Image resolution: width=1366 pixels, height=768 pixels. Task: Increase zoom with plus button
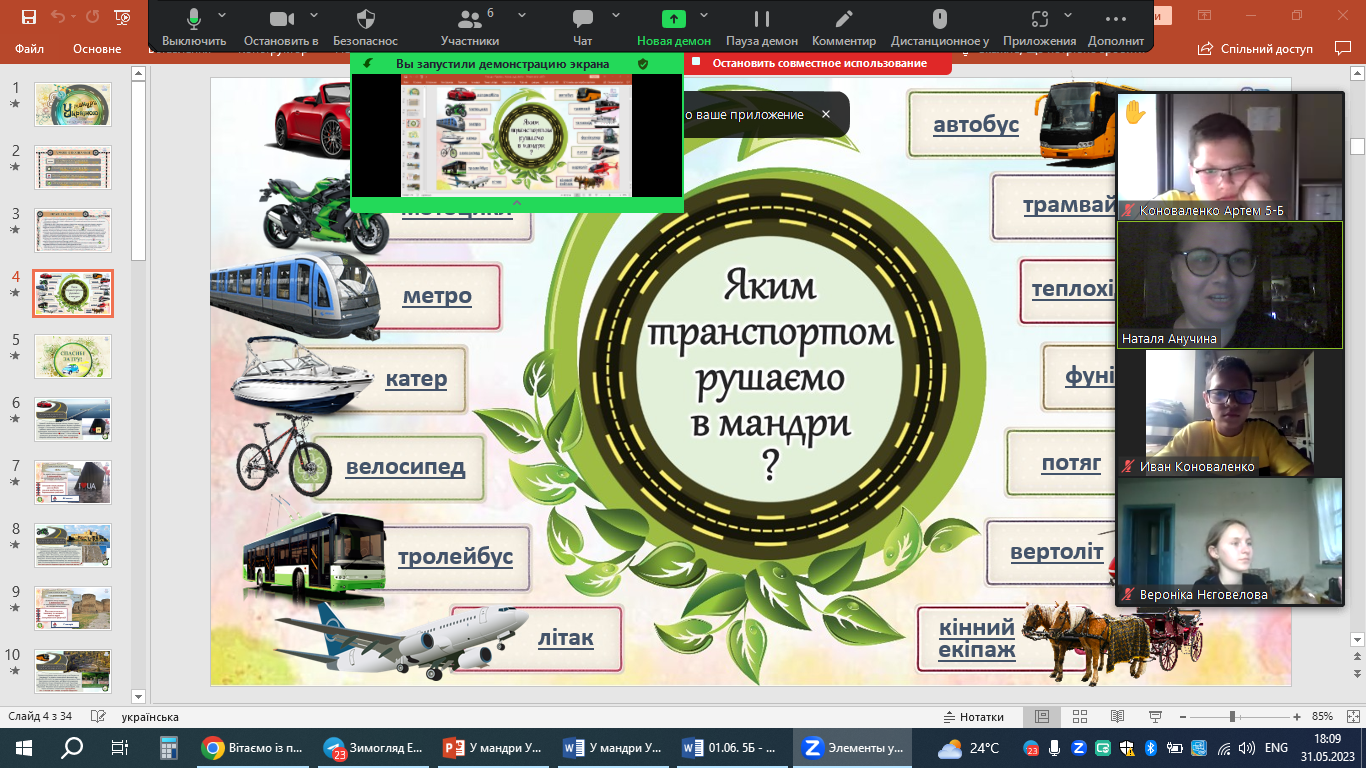click(x=1296, y=717)
